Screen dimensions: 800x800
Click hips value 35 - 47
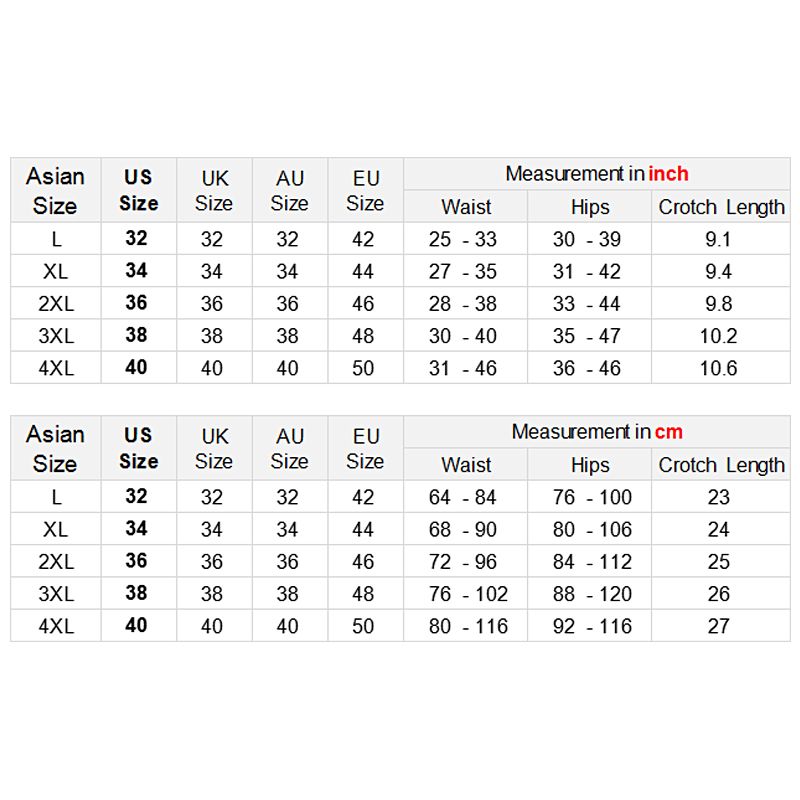coord(587,336)
